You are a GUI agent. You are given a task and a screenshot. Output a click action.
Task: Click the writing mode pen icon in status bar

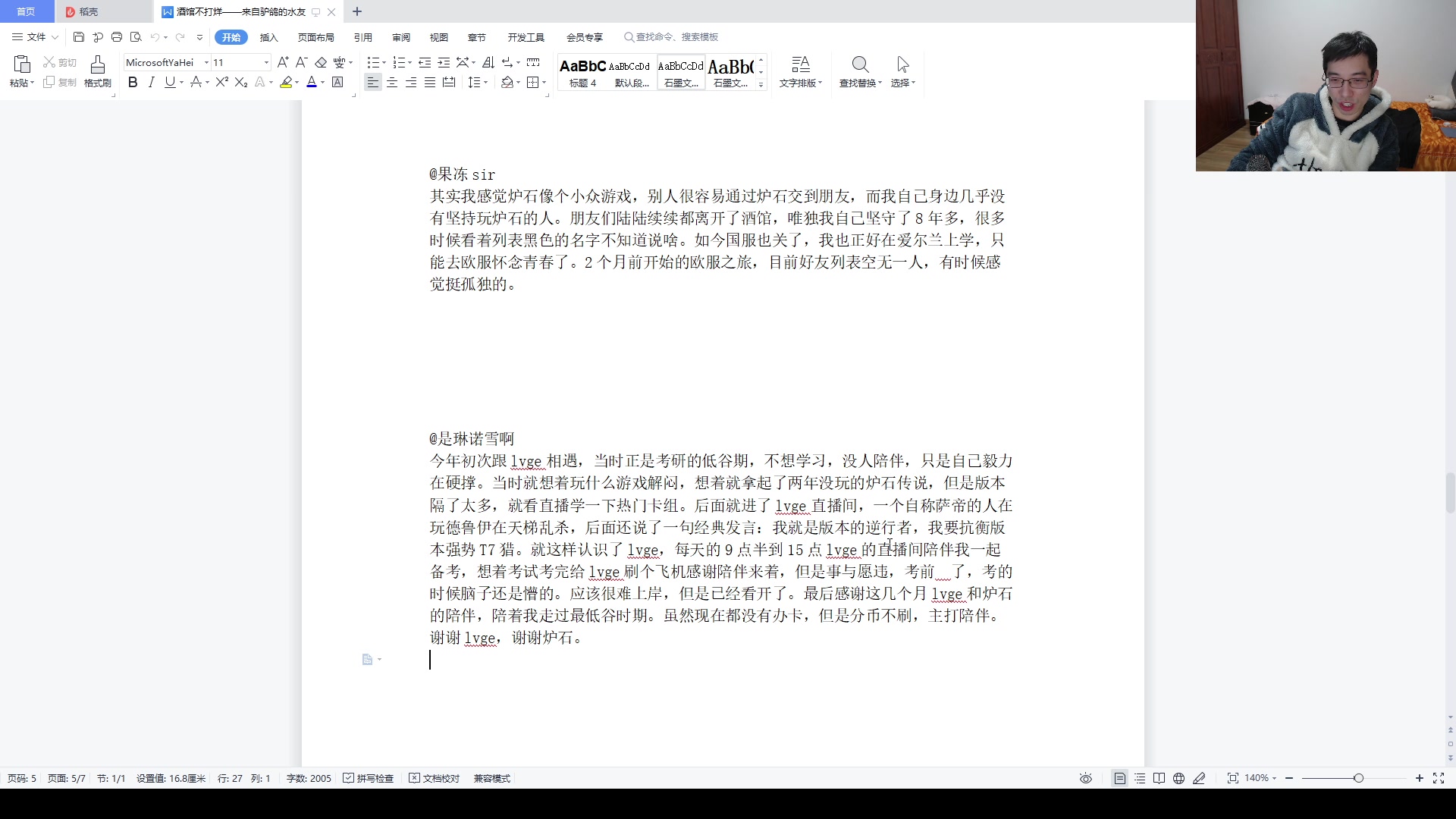tap(1199, 778)
